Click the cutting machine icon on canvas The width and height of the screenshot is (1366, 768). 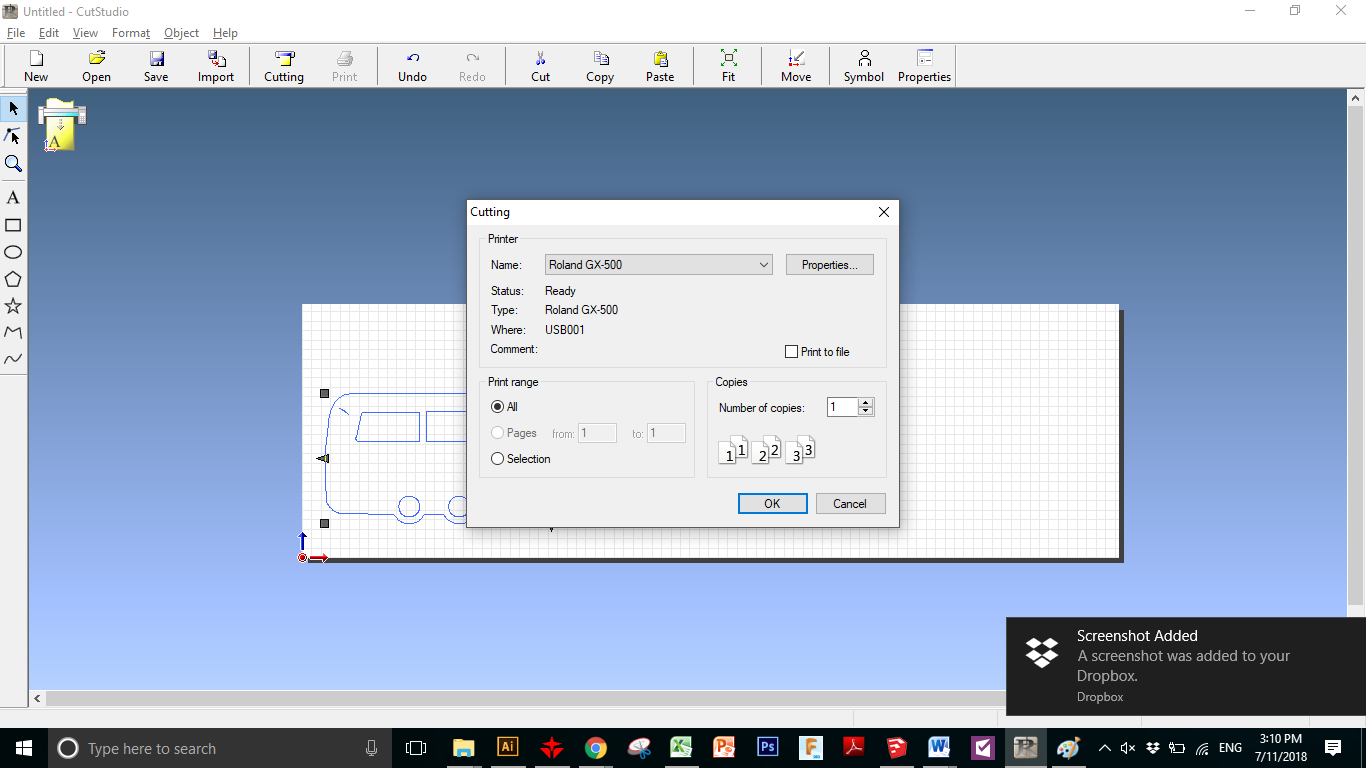pyautogui.click(x=61, y=124)
